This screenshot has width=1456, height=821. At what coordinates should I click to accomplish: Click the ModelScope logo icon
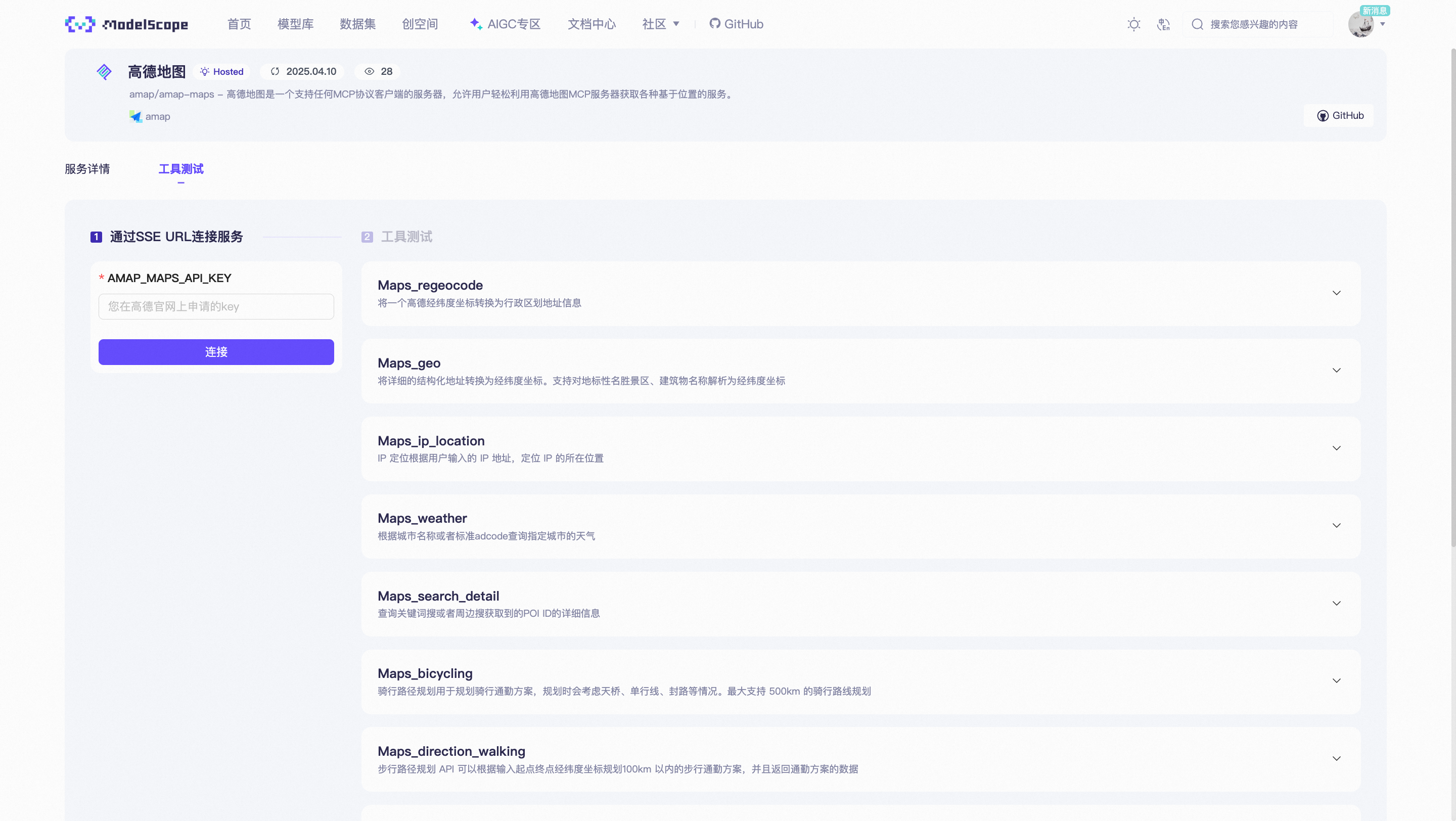pos(80,24)
